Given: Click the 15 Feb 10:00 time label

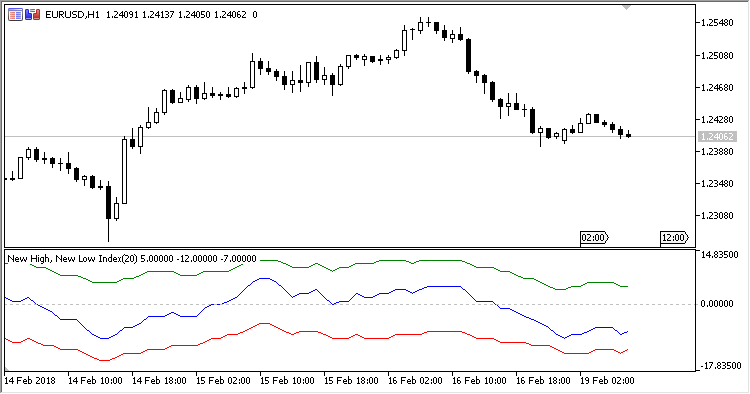Looking at the screenshot, I should point(287,381).
